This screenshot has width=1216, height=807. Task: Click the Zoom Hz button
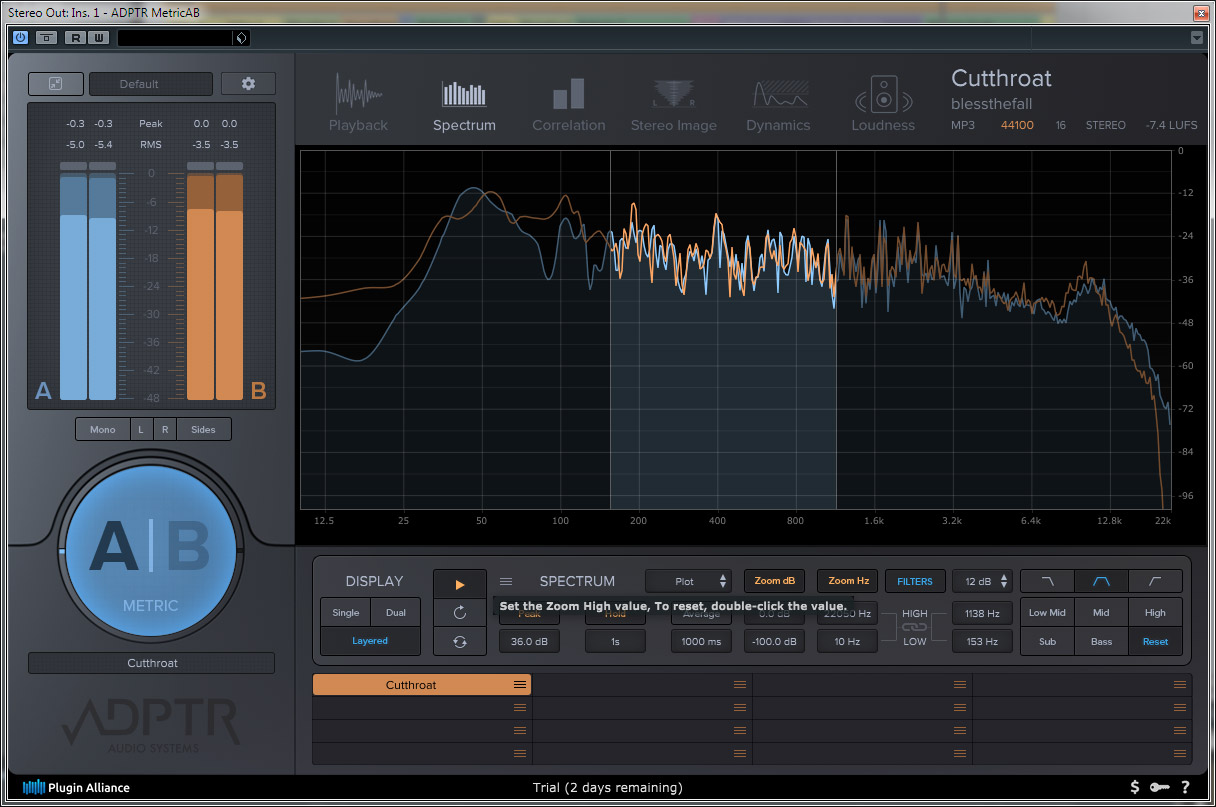point(847,581)
